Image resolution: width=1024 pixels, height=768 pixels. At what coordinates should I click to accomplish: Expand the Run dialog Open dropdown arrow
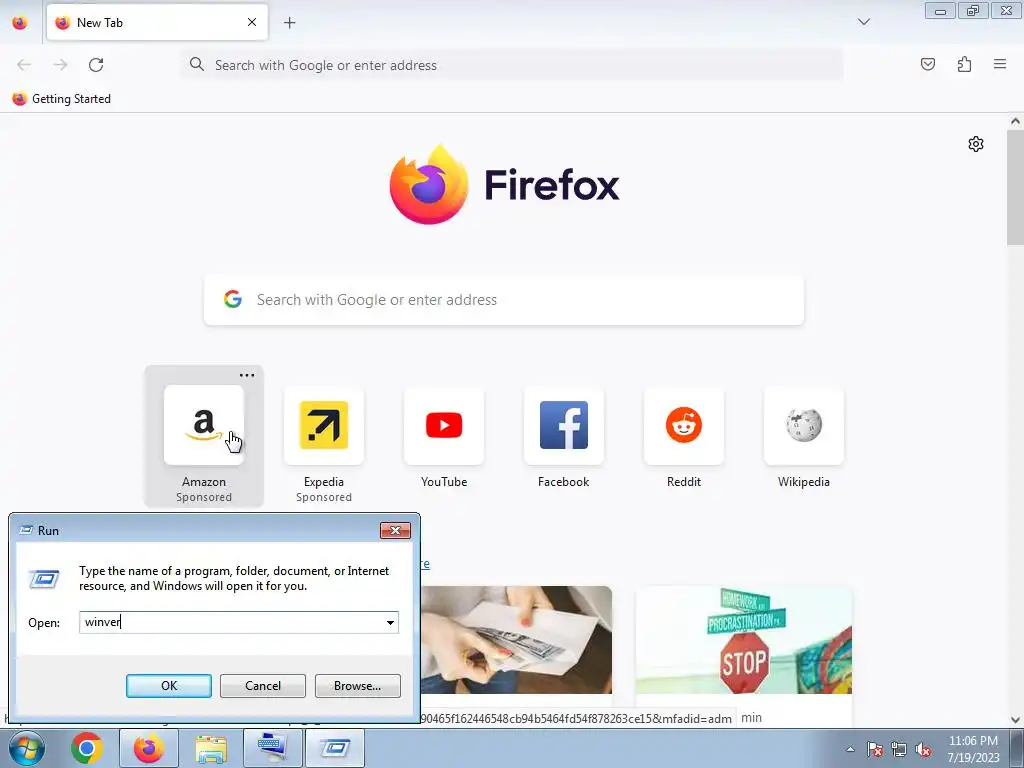pyautogui.click(x=391, y=622)
